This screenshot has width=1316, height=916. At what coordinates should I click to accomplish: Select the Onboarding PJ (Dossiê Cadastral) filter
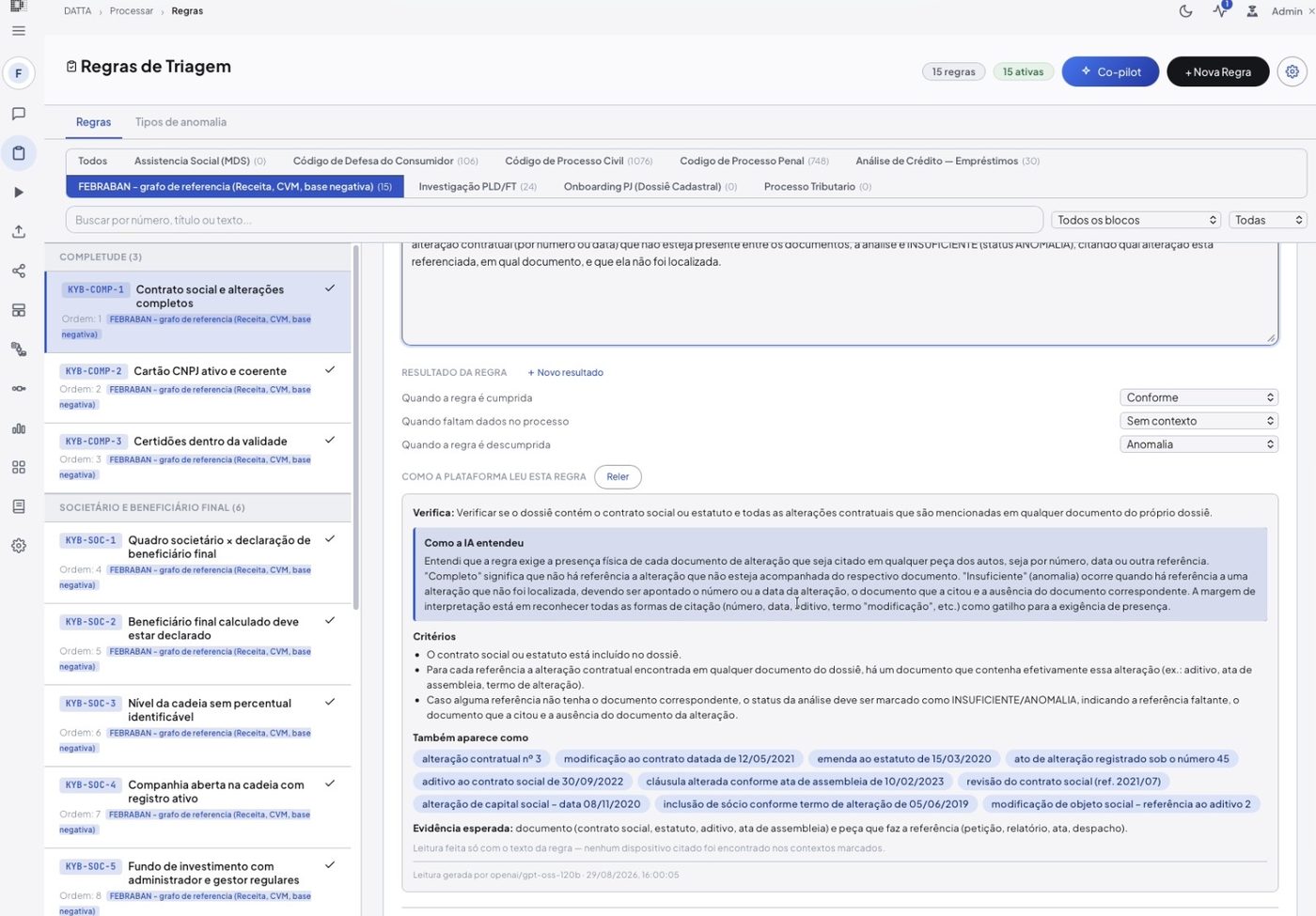[x=650, y=187]
